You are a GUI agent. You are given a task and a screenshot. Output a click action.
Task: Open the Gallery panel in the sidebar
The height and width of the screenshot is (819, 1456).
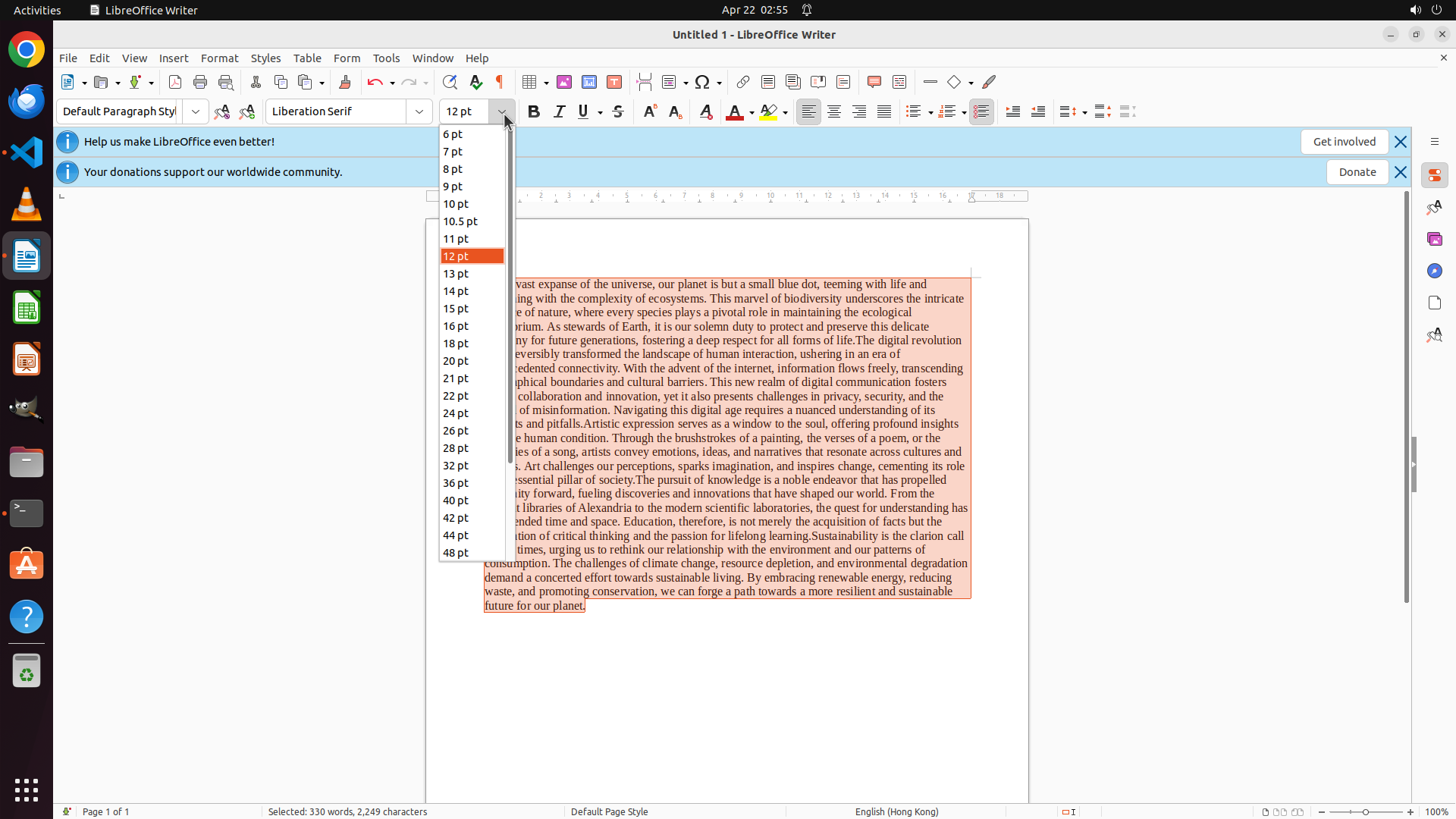[x=1434, y=239]
